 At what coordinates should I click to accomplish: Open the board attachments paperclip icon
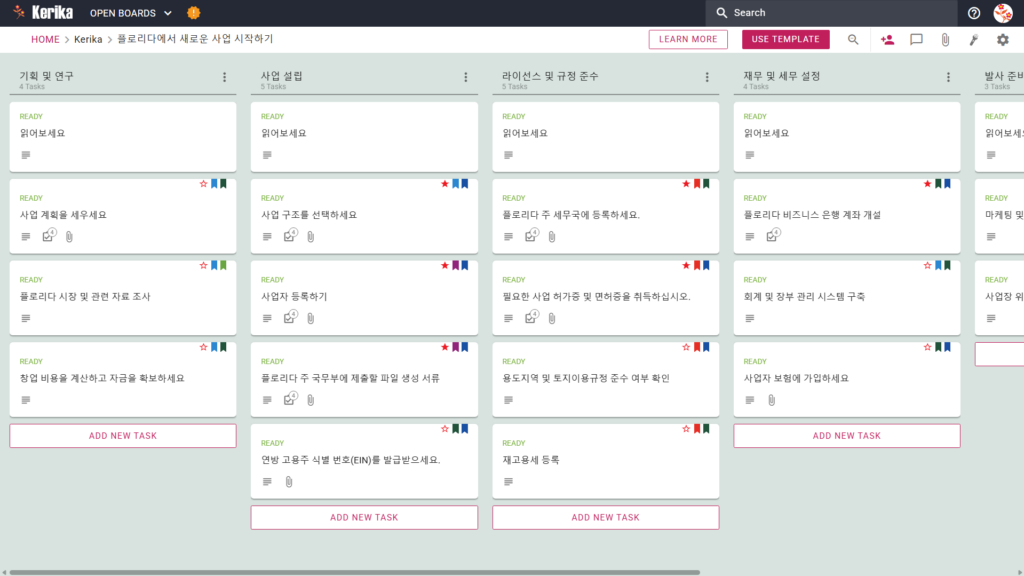point(945,40)
